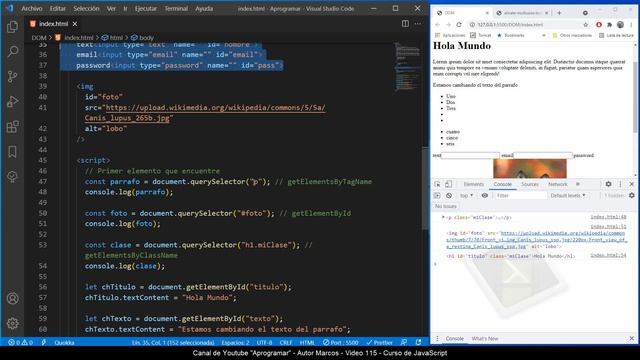Image resolution: width=640 pixels, height=360 pixels.
Task: Expand the bookmarks bar overflow chevron
Action: pyautogui.click(x=544, y=36)
